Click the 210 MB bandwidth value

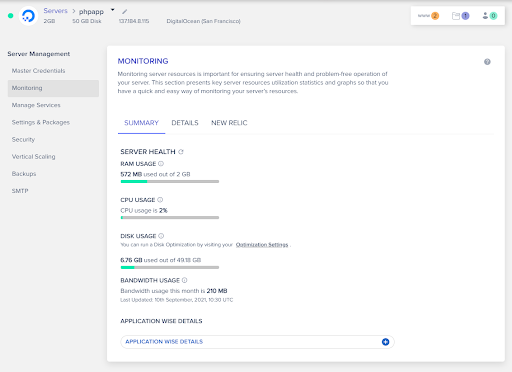tap(217, 291)
